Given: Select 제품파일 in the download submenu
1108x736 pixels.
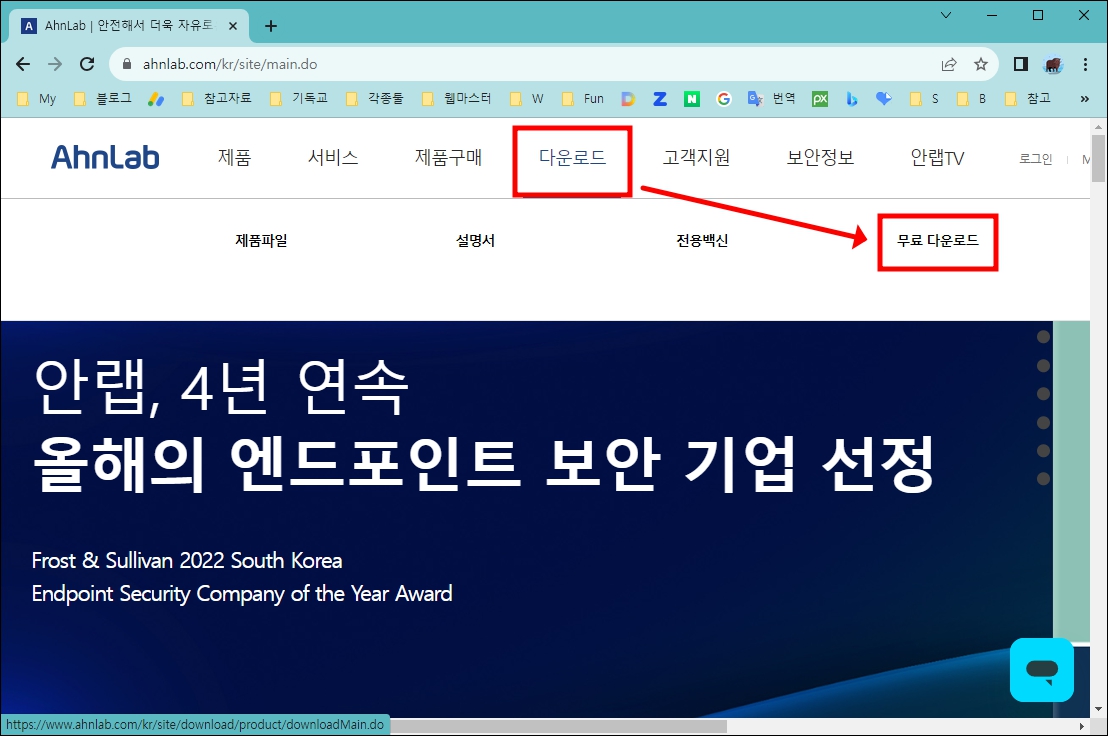Looking at the screenshot, I should (261, 241).
